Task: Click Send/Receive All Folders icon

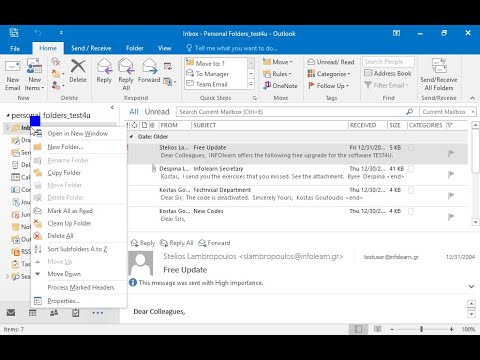Action: click(439, 66)
